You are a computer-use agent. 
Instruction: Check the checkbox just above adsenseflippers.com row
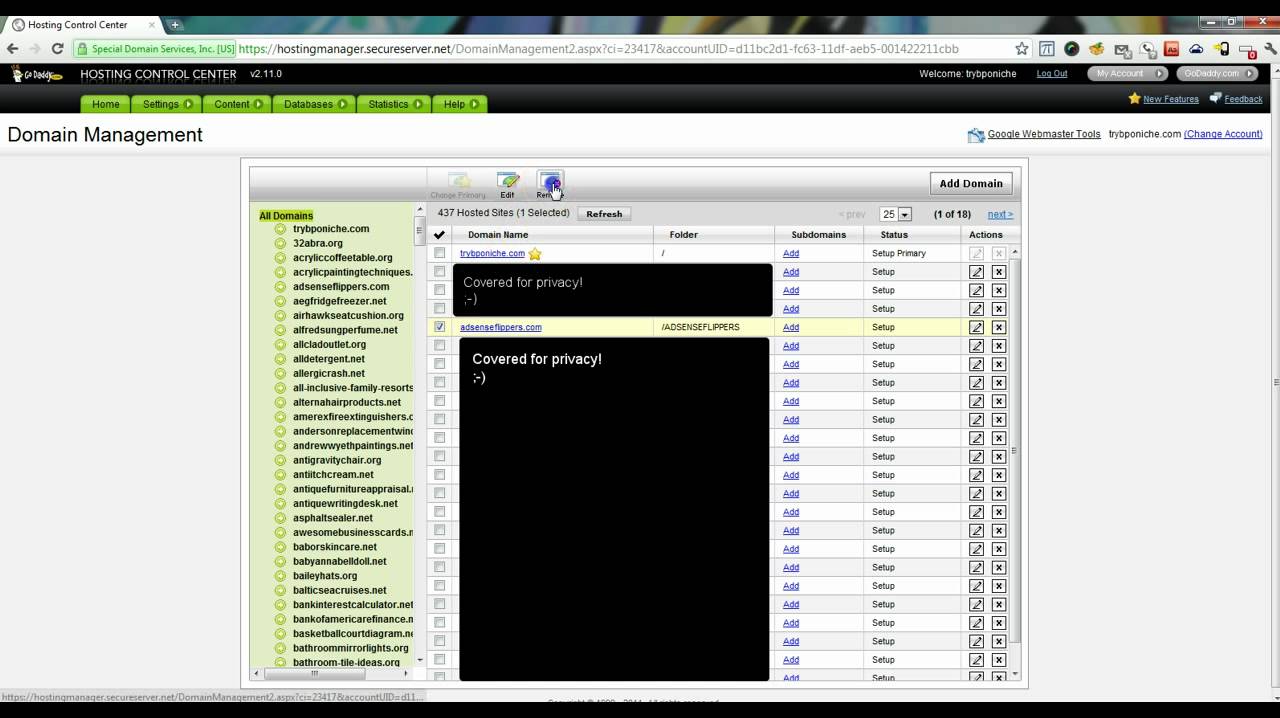click(439, 309)
